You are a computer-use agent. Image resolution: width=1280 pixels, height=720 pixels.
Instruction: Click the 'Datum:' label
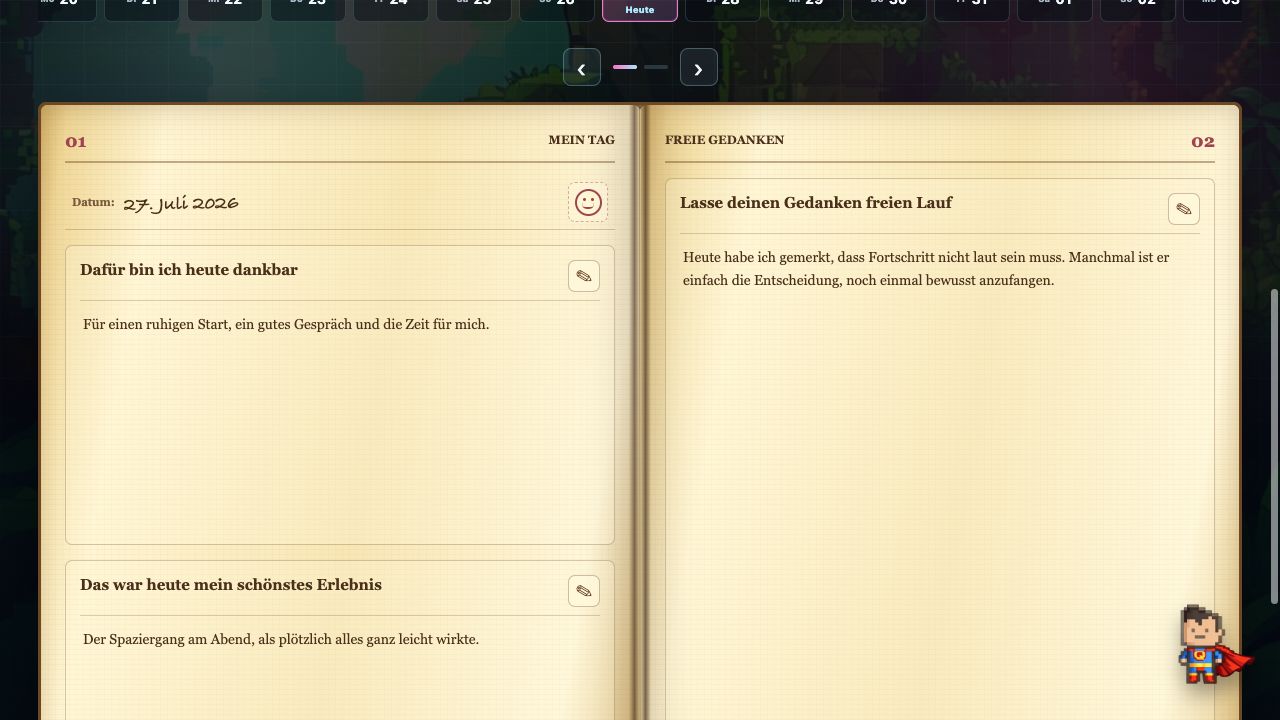click(93, 202)
